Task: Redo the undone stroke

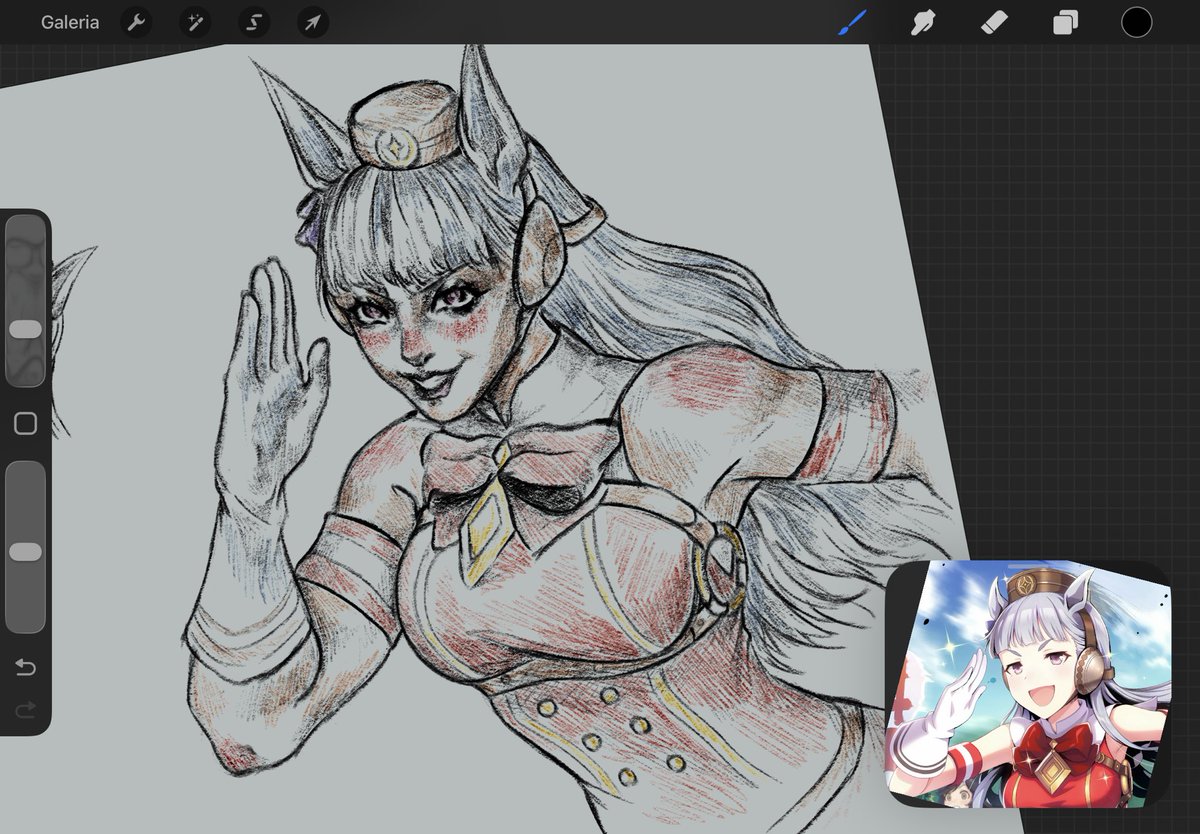Action: [x=25, y=709]
